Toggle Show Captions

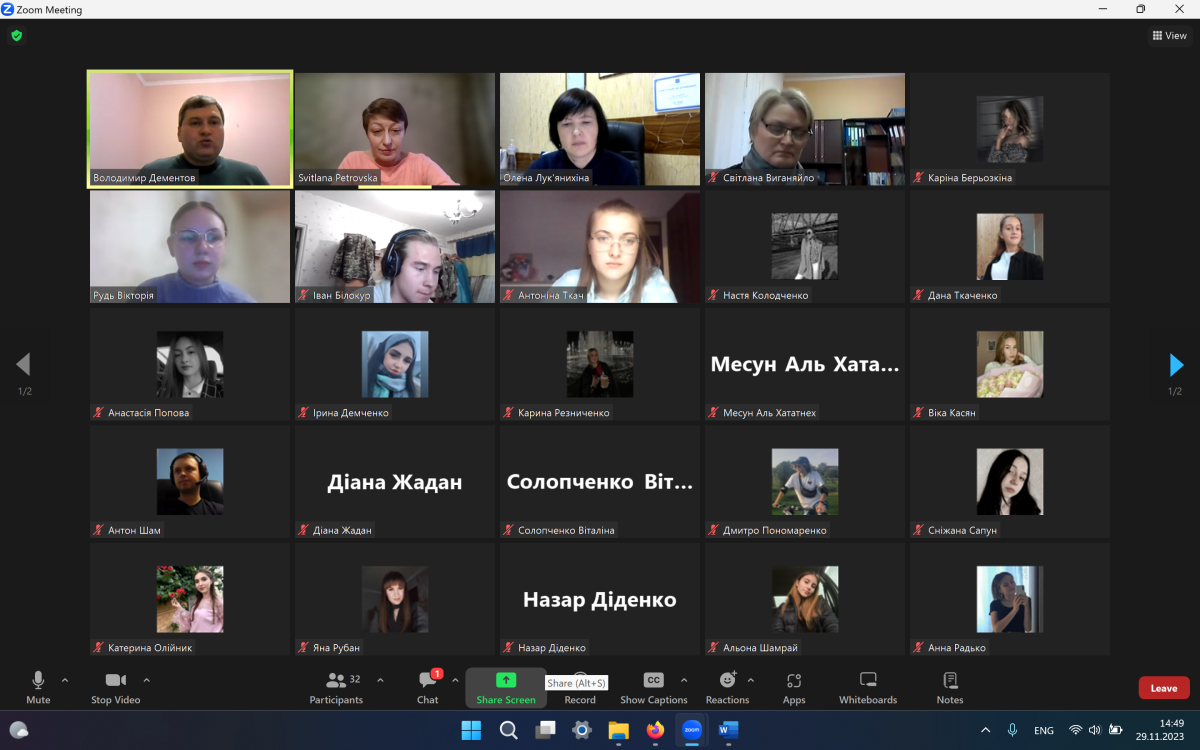click(x=654, y=687)
